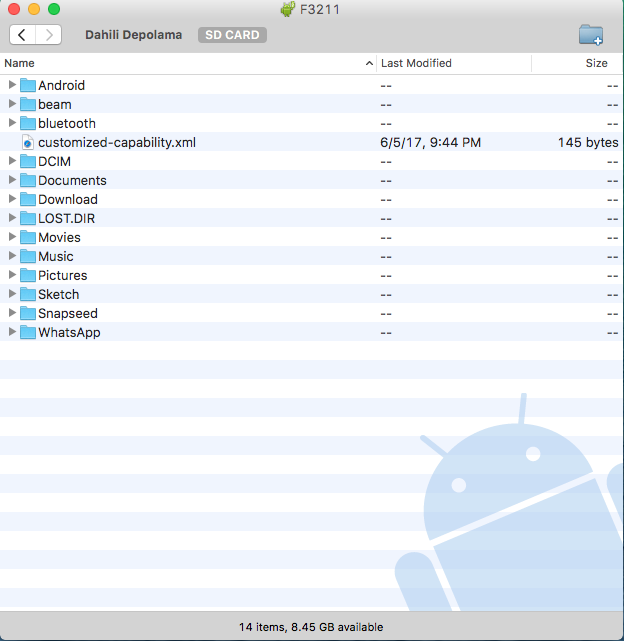Select the 'bluetooth' folder name
624x641 pixels.
(x=67, y=123)
